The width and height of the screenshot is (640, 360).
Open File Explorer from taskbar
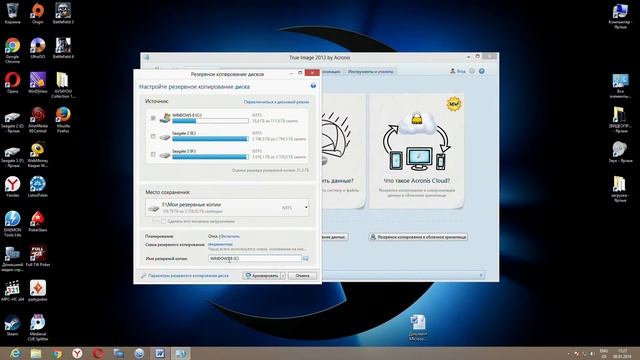36,353
